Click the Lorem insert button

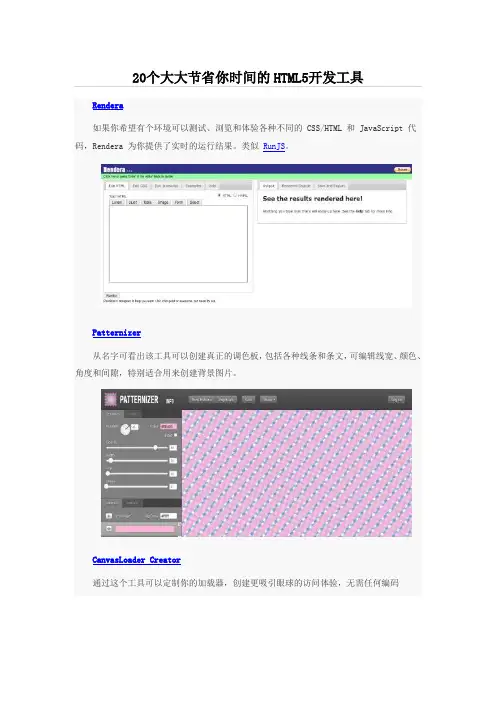(x=117, y=202)
